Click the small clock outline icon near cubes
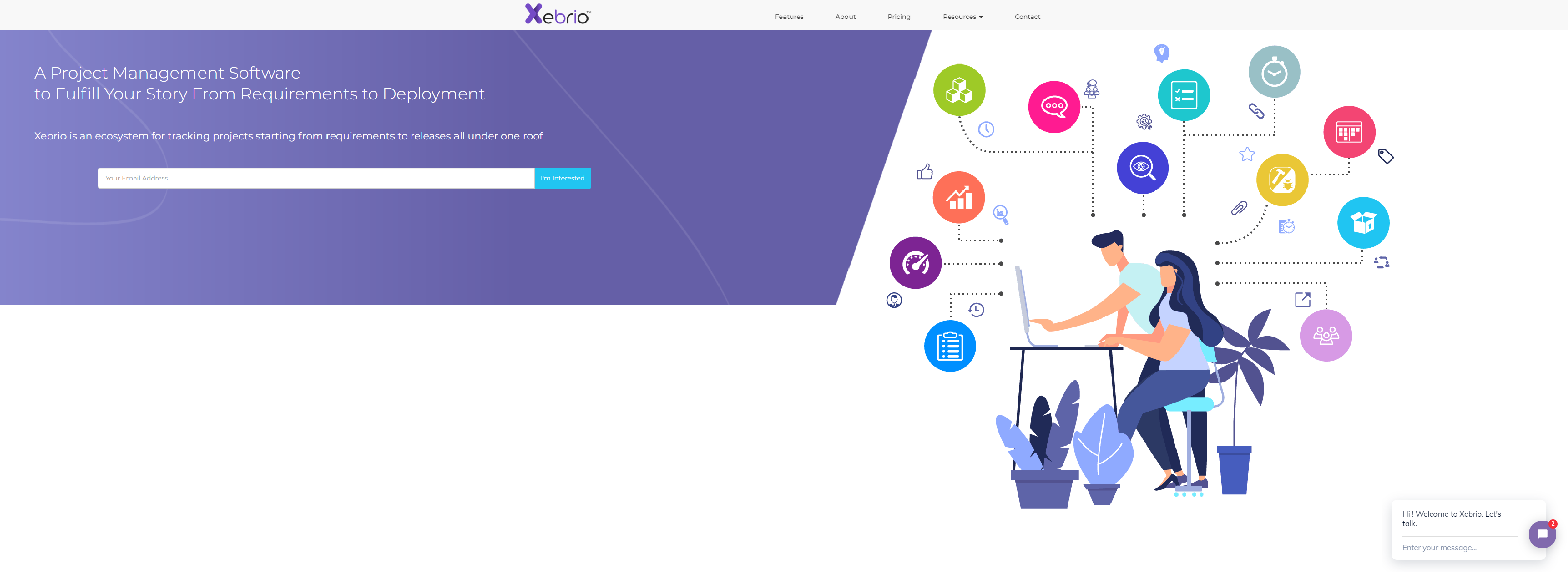Image resolution: width=1568 pixels, height=572 pixels. 986,129
